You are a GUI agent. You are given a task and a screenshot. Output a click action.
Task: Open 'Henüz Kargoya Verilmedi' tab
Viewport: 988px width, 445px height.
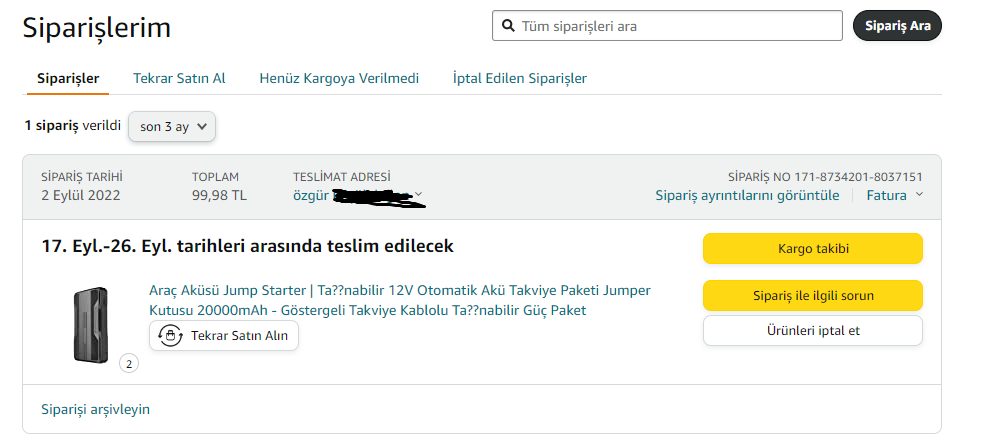(339, 78)
